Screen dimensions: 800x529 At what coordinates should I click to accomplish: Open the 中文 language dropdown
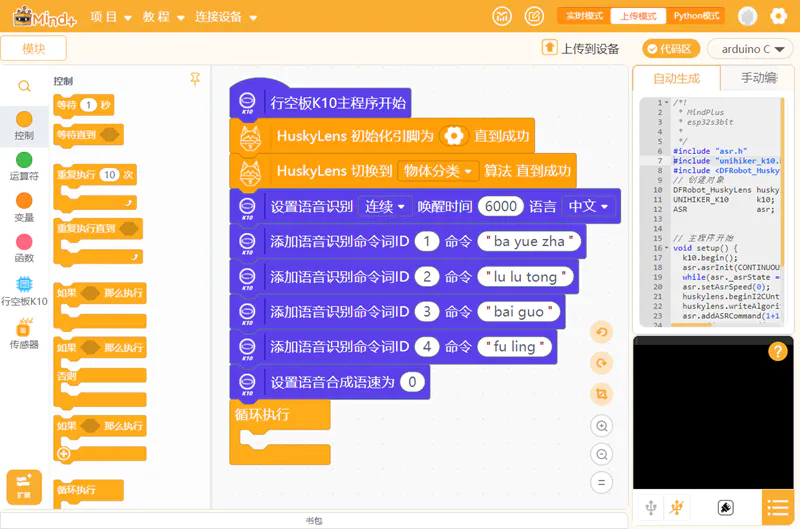click(x=588, y=206)
